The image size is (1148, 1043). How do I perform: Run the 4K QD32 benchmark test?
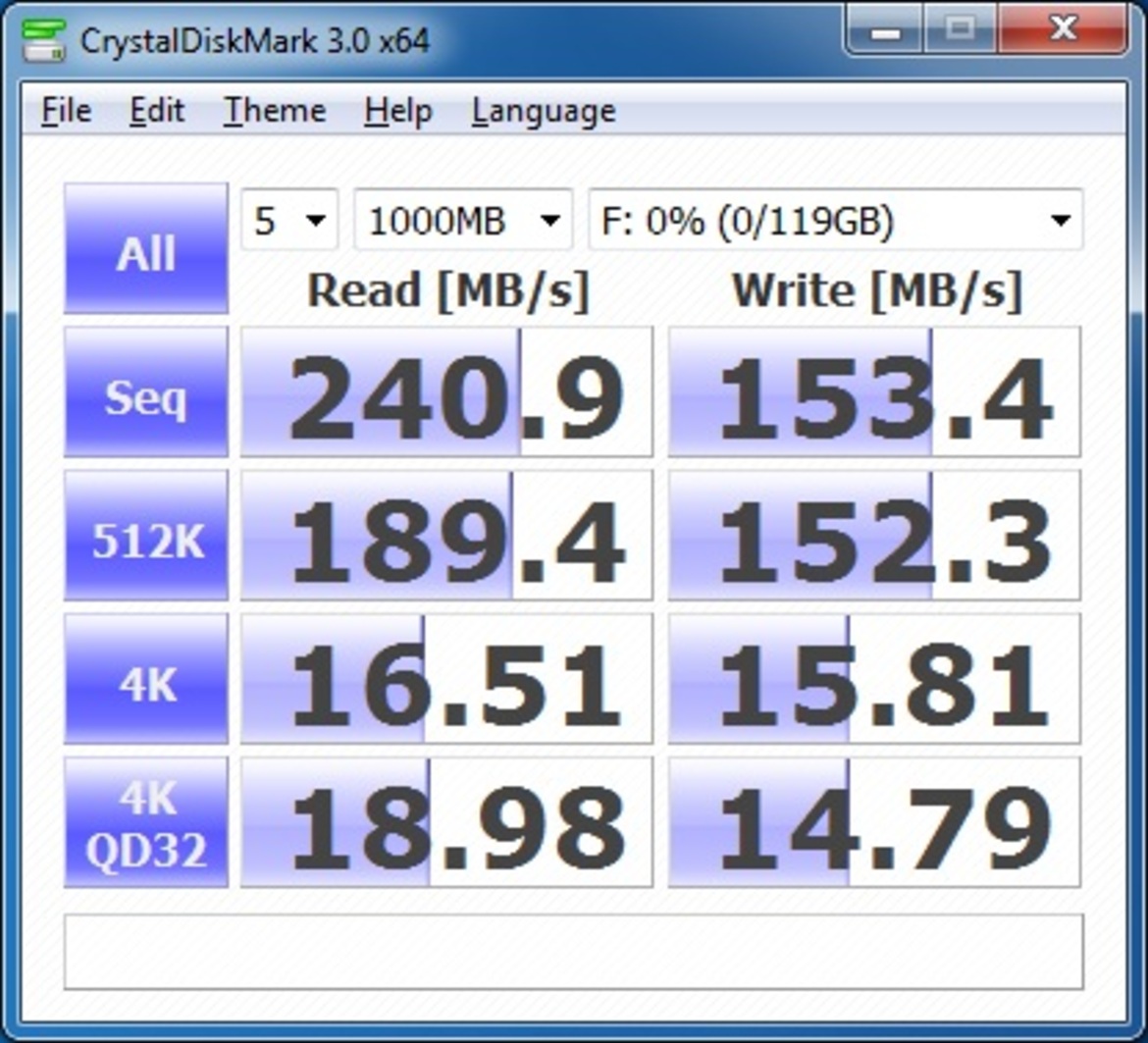click(146, 822)
